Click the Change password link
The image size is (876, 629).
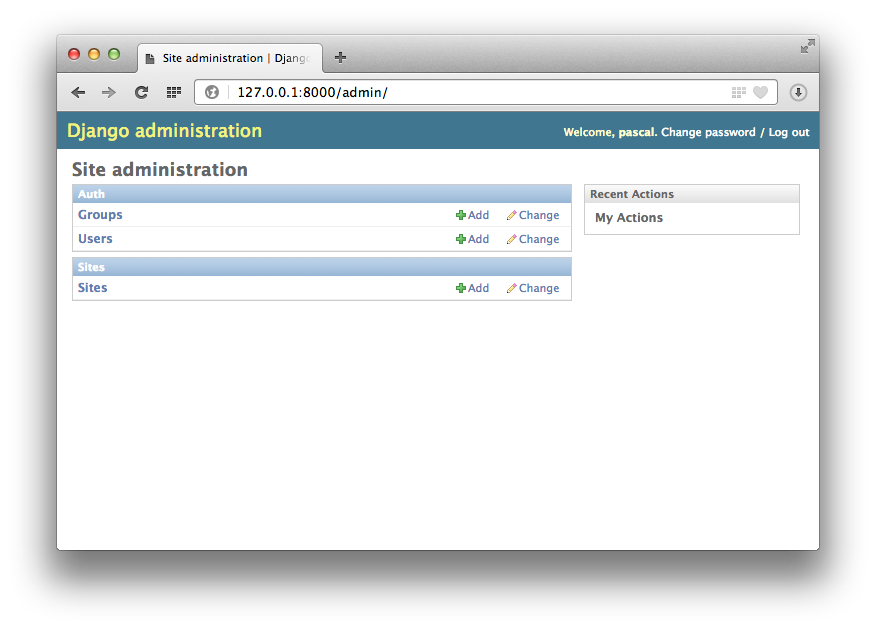click(x=708, y=132)
